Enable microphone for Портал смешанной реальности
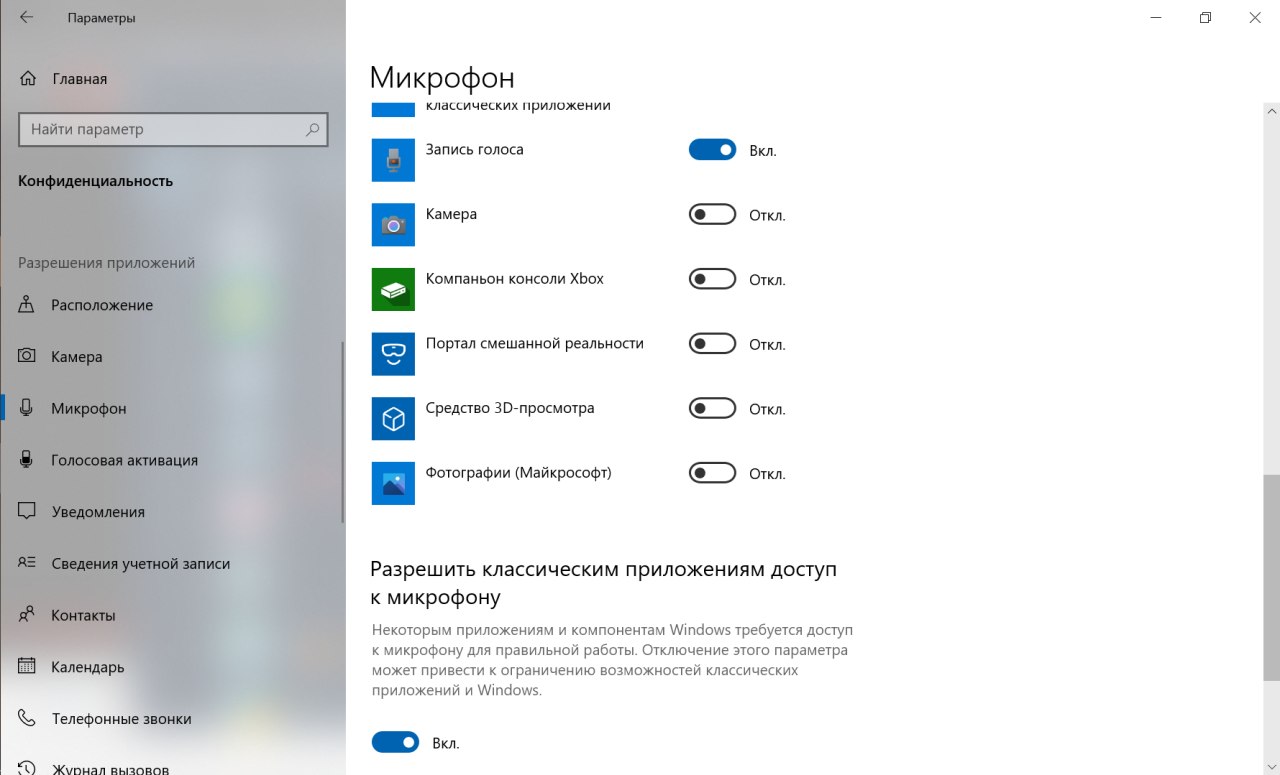 tap(712, 344)
